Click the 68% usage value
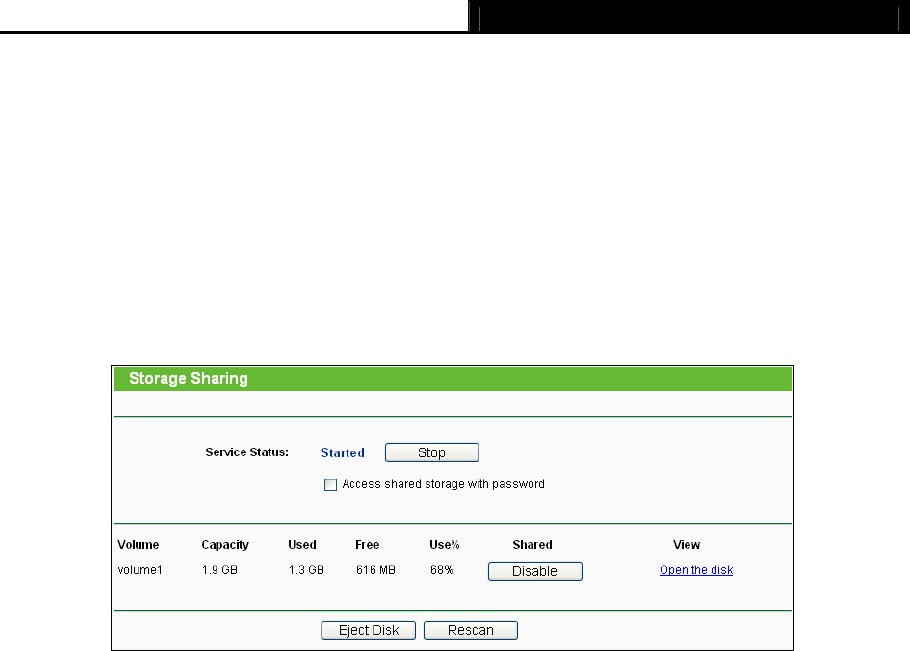The height and width of the screenshot is (651, 910). (x=442, y=570)
